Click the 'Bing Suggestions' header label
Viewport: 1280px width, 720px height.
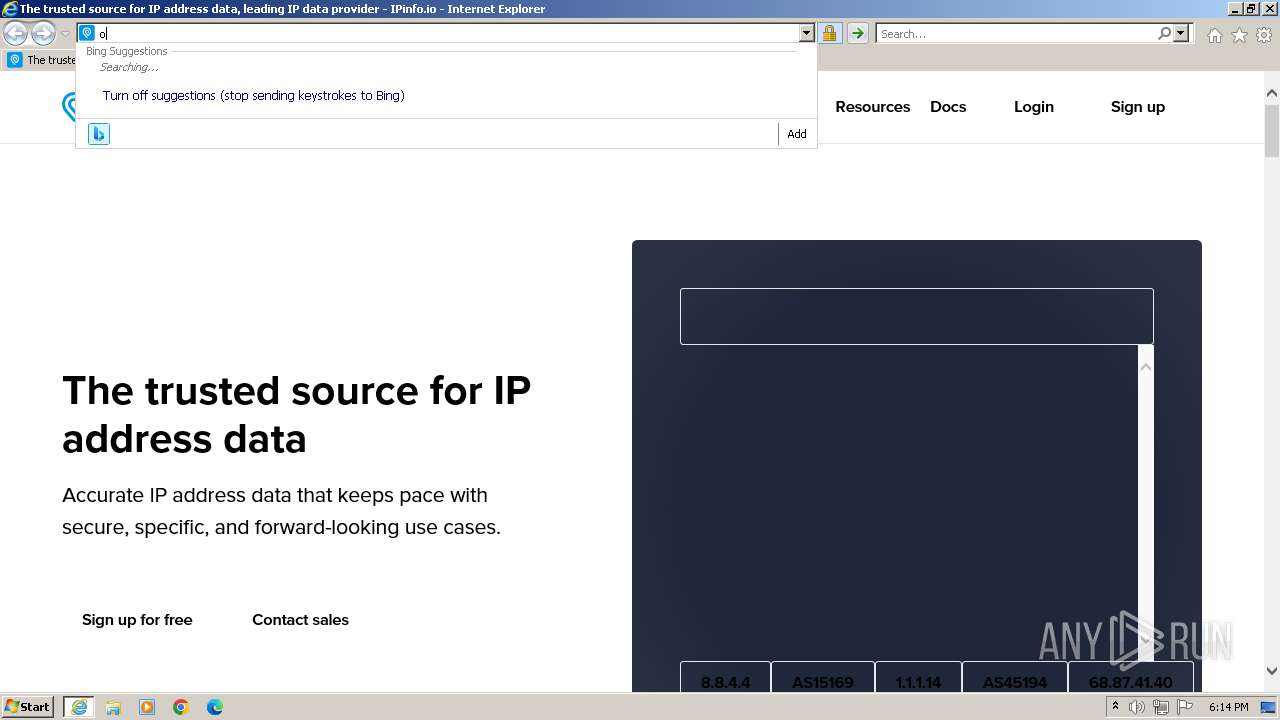coord(127,51)
